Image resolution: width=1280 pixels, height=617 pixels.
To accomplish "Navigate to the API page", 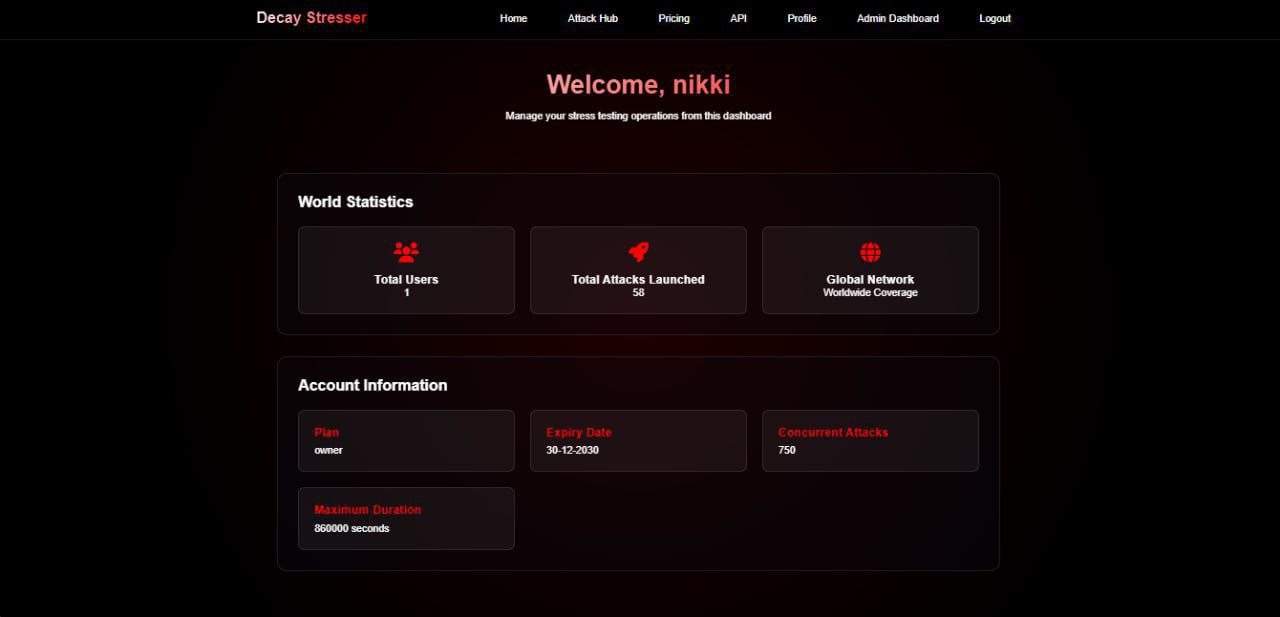I will (x=738, y=18).
